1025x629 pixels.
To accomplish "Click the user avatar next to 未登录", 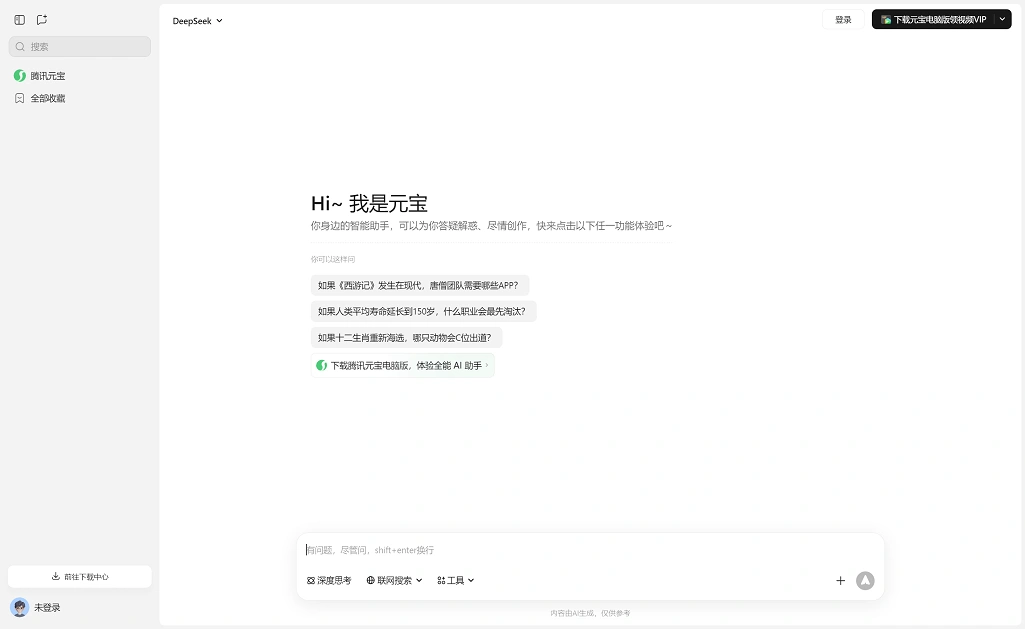I will tap(20, 607).
